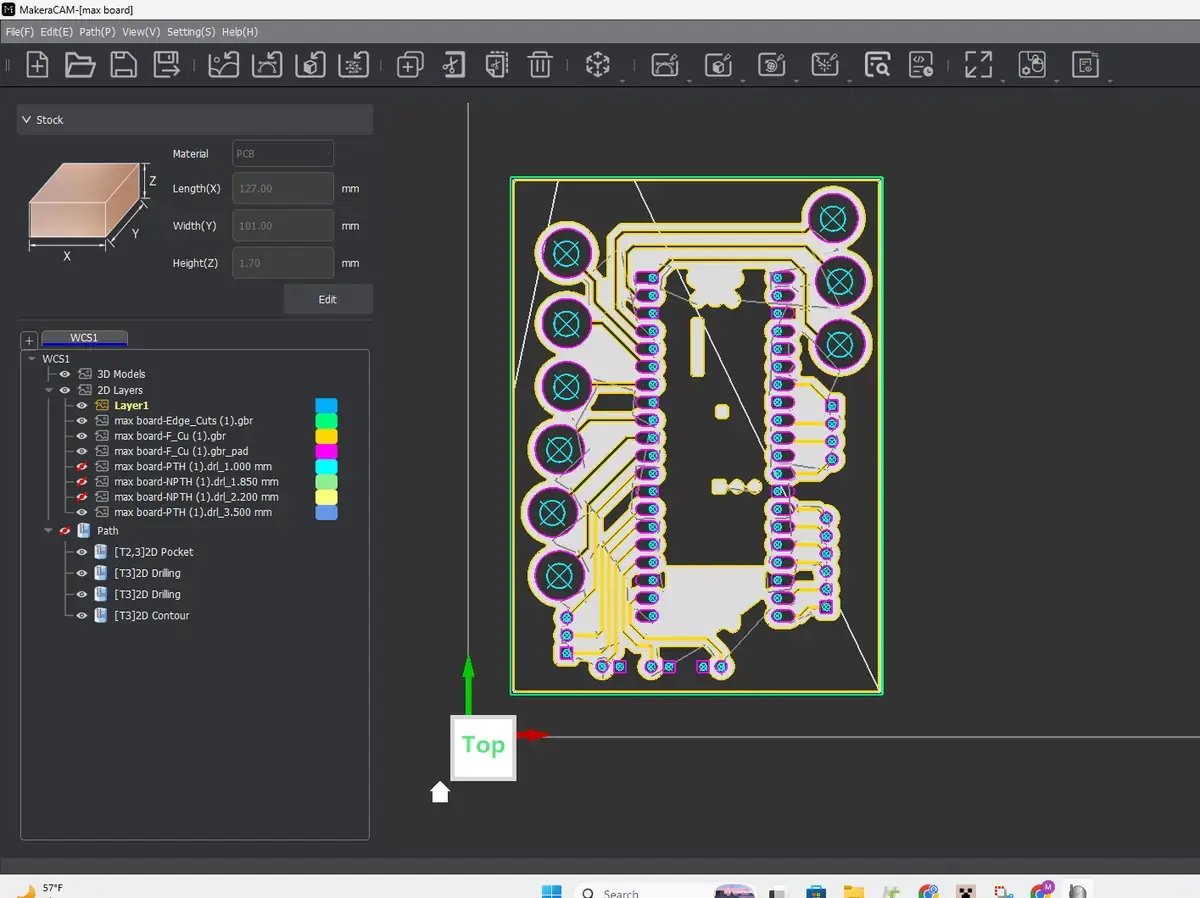Click the trash can Delete icon
Viewport: 1200px width, 898px height.
click(x=539, y=66)
